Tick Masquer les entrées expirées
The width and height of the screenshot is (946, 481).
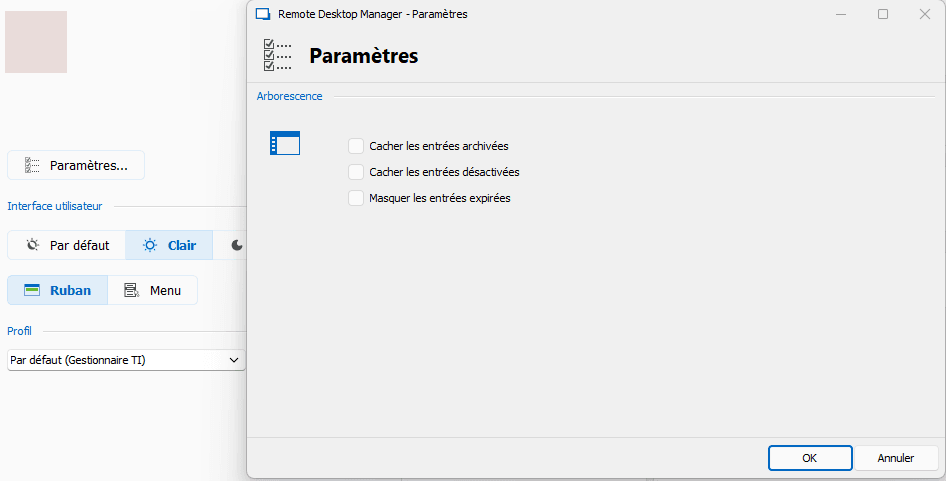[x=356, y=198]
